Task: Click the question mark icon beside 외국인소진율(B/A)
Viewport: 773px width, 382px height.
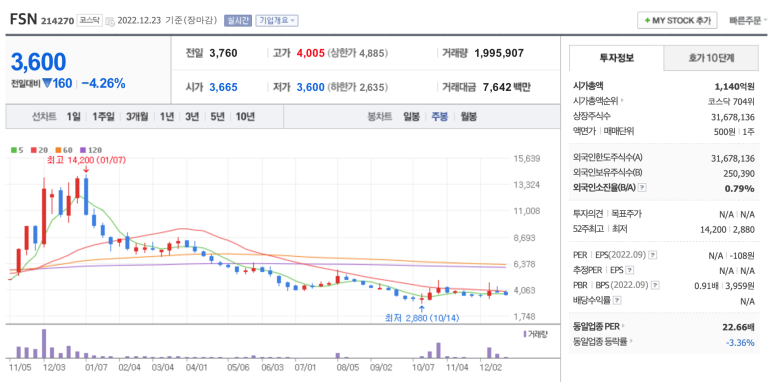Action: (x=642, y=188)
